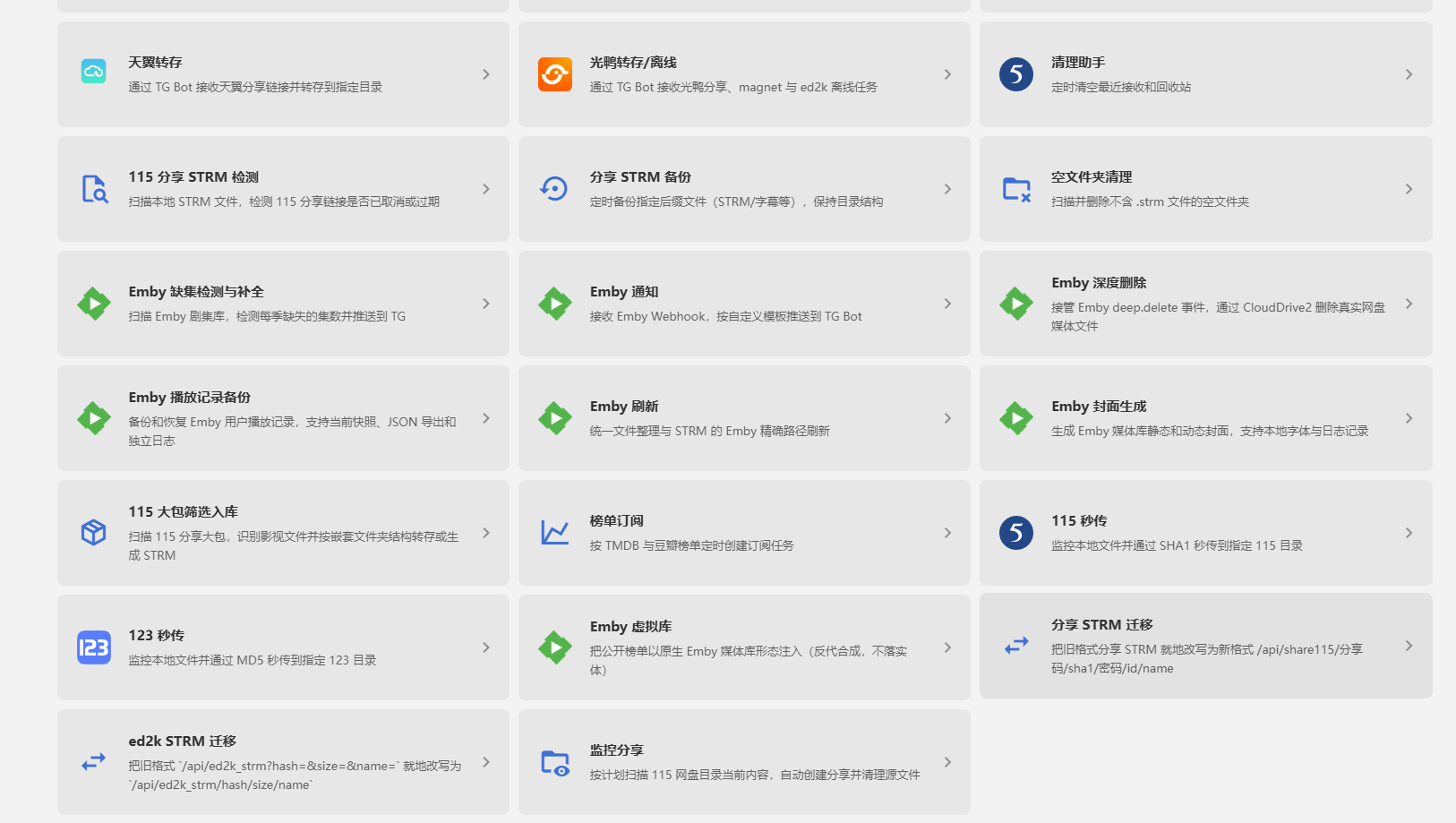The width and height of the screenshot is (1456, 823).
Task: Click the 分享 STRM 迁移 swap-arrows icon
Action: [x=1016, y=646]
